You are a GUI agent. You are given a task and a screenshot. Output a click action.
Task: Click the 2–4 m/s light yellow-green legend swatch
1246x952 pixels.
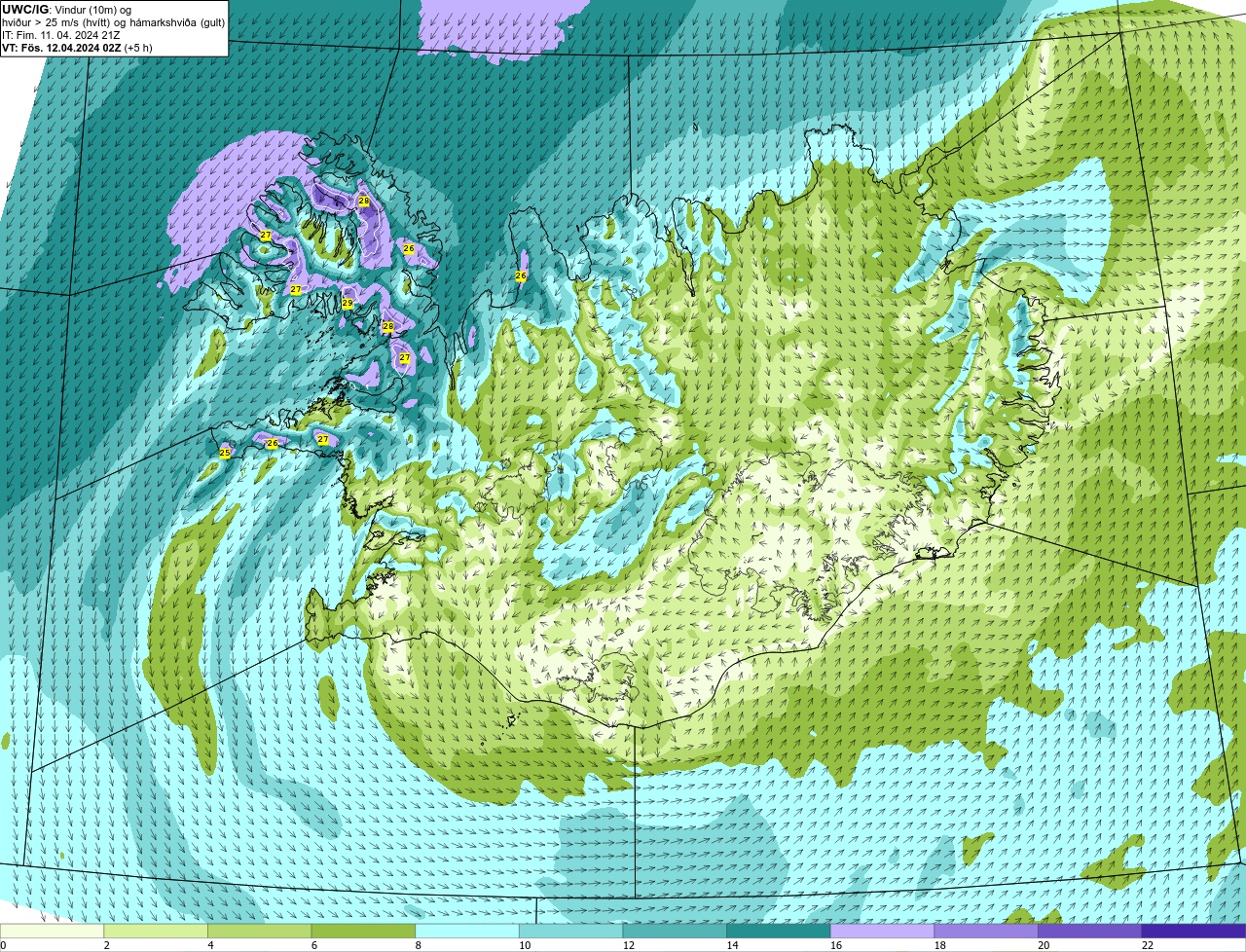156,931
